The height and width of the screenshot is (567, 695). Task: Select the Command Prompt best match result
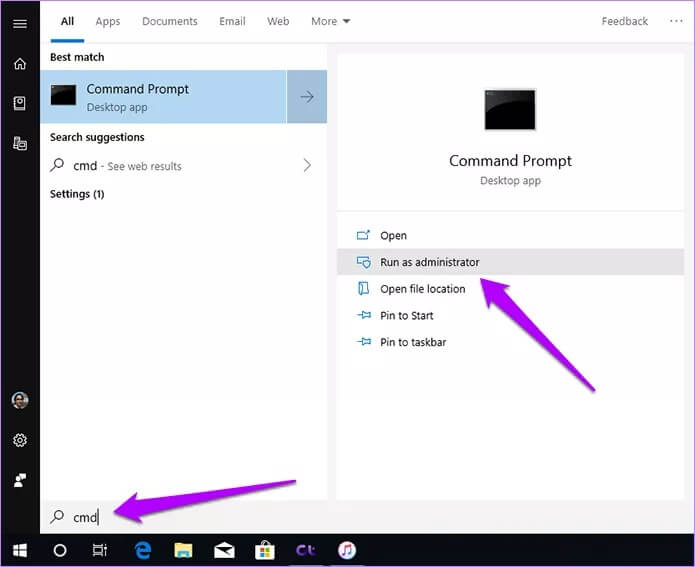pos(164,96)
